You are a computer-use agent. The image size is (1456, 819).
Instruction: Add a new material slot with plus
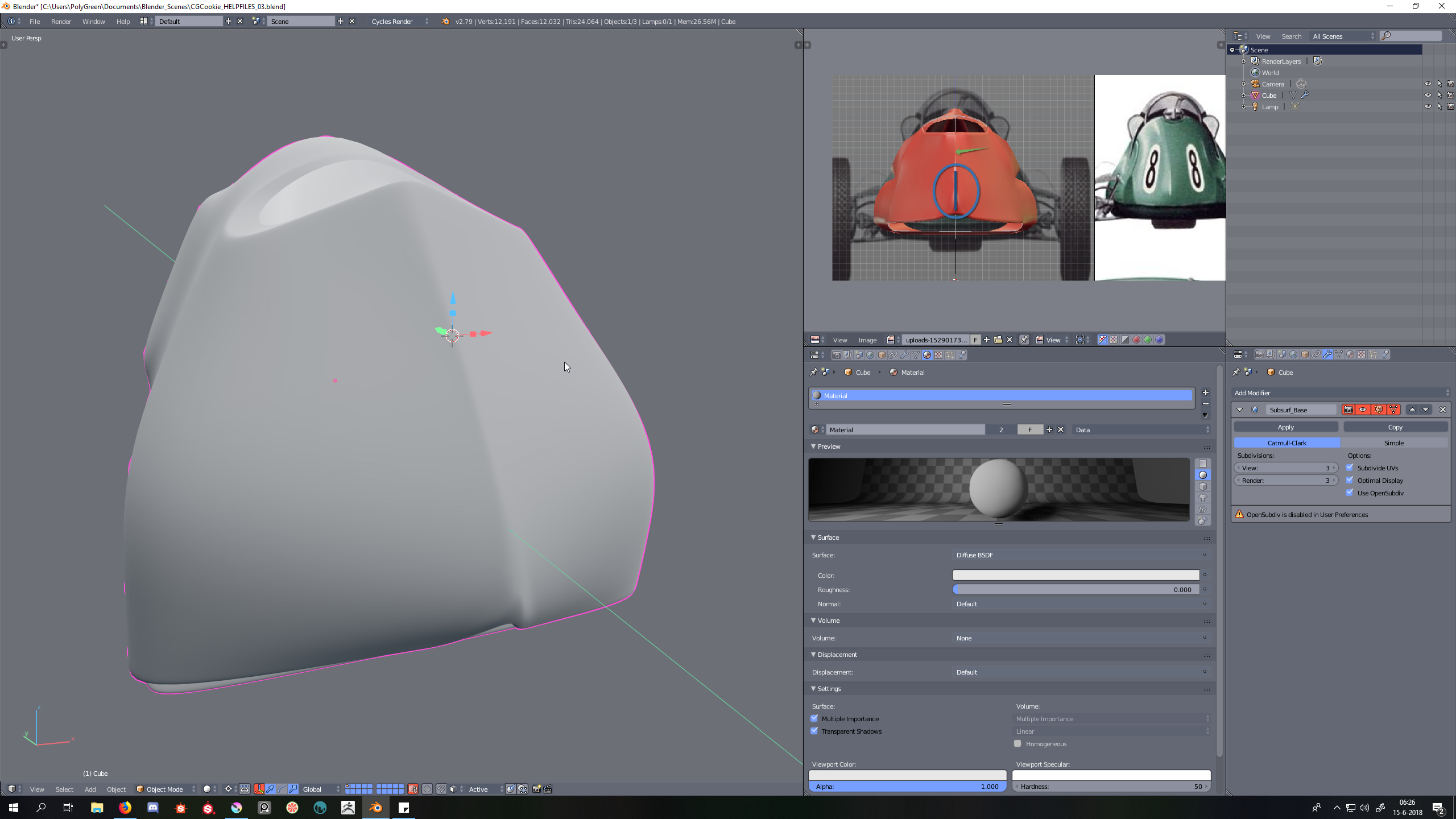1205,392
